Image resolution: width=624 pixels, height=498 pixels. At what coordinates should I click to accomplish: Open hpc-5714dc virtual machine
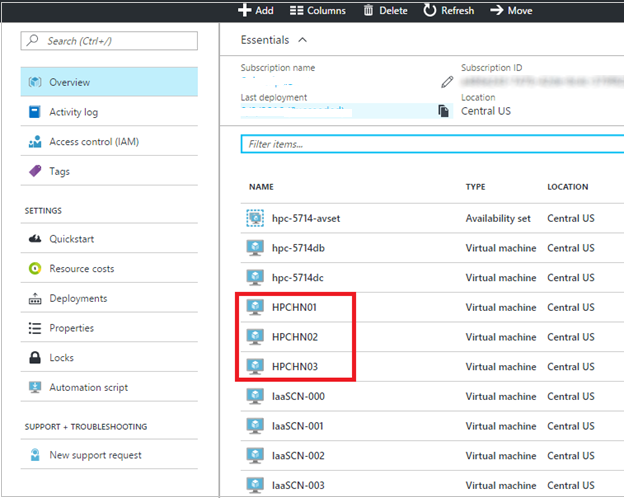click(298, 277)
